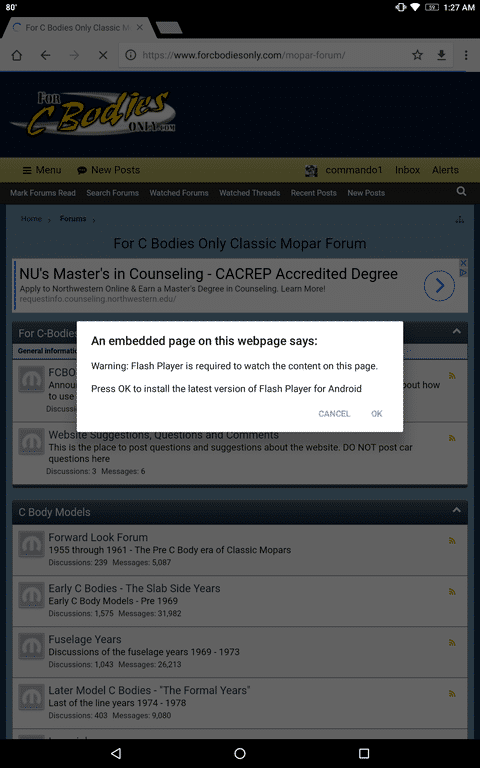The image size is (480, 768).
Task: Open Fuselage Years forum
Action: (85, 639)
